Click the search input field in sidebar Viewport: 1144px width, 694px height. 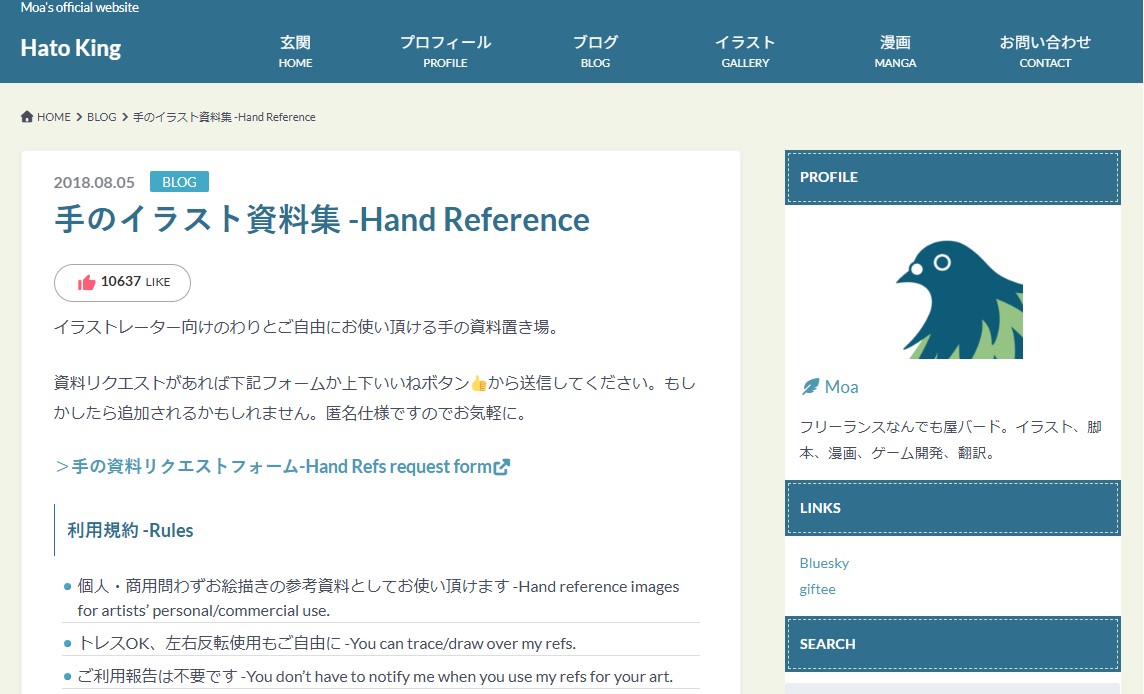pyautogui.click(x=952, y=688)
